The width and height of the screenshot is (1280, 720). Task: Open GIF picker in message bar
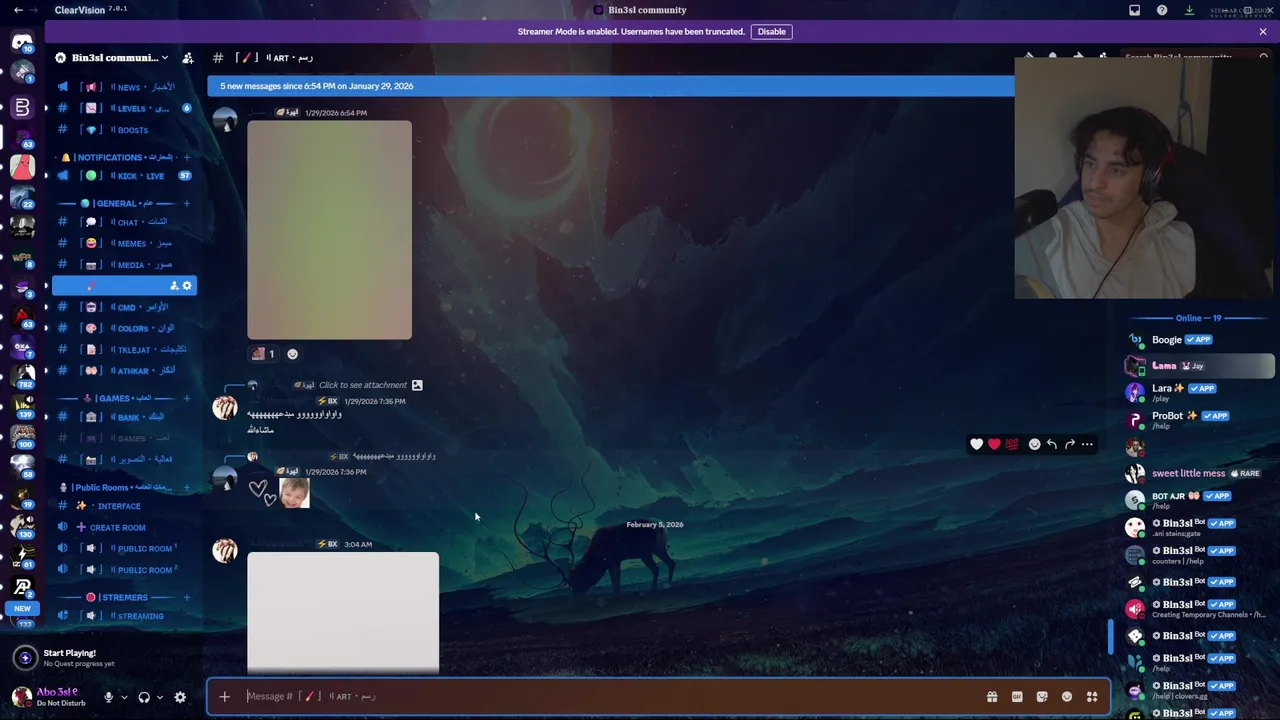tap(1017, 697)
